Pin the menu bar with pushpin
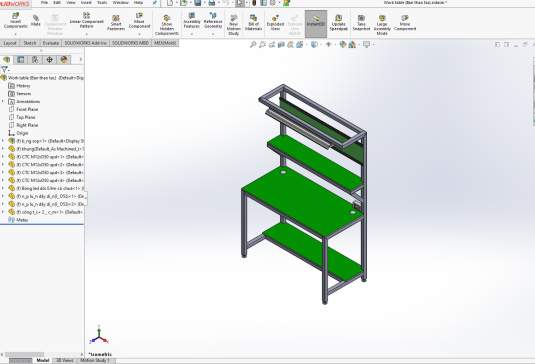 click(x=155, y=3)
